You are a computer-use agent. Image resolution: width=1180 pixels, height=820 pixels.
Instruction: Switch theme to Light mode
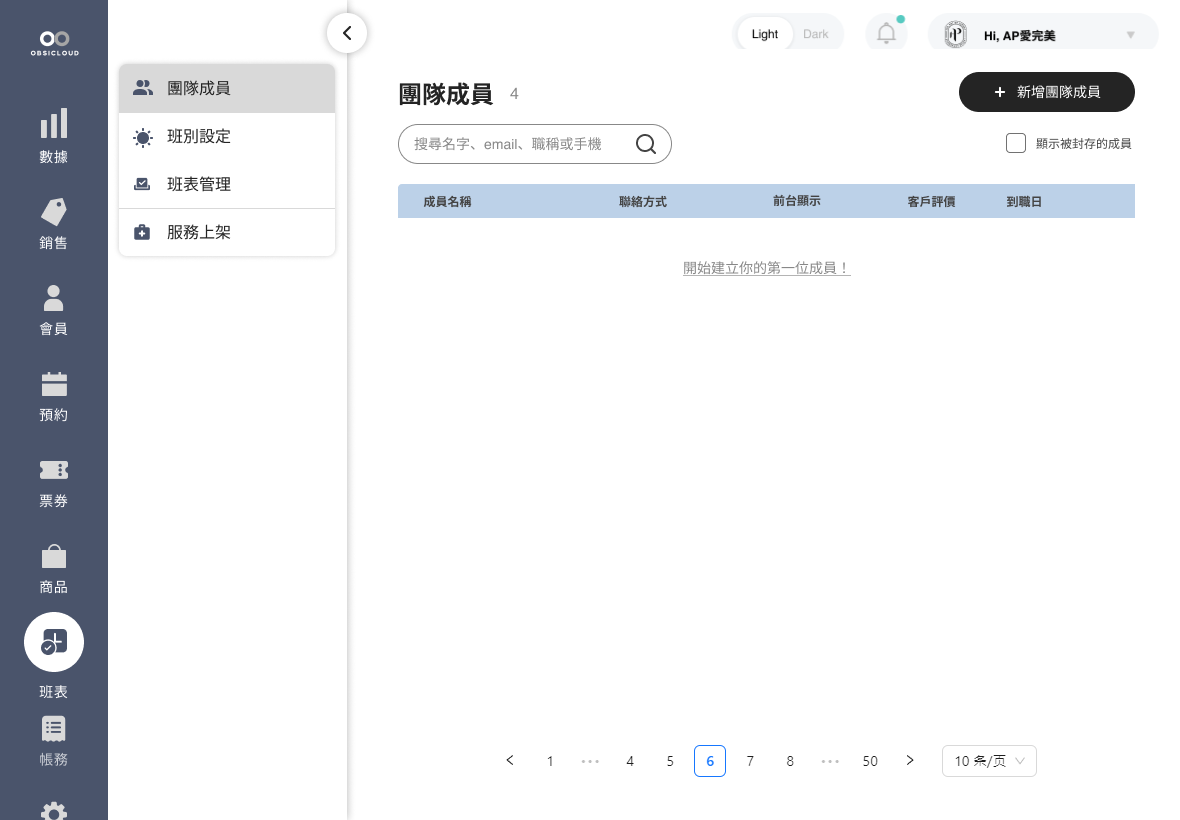tap(764, 34)
